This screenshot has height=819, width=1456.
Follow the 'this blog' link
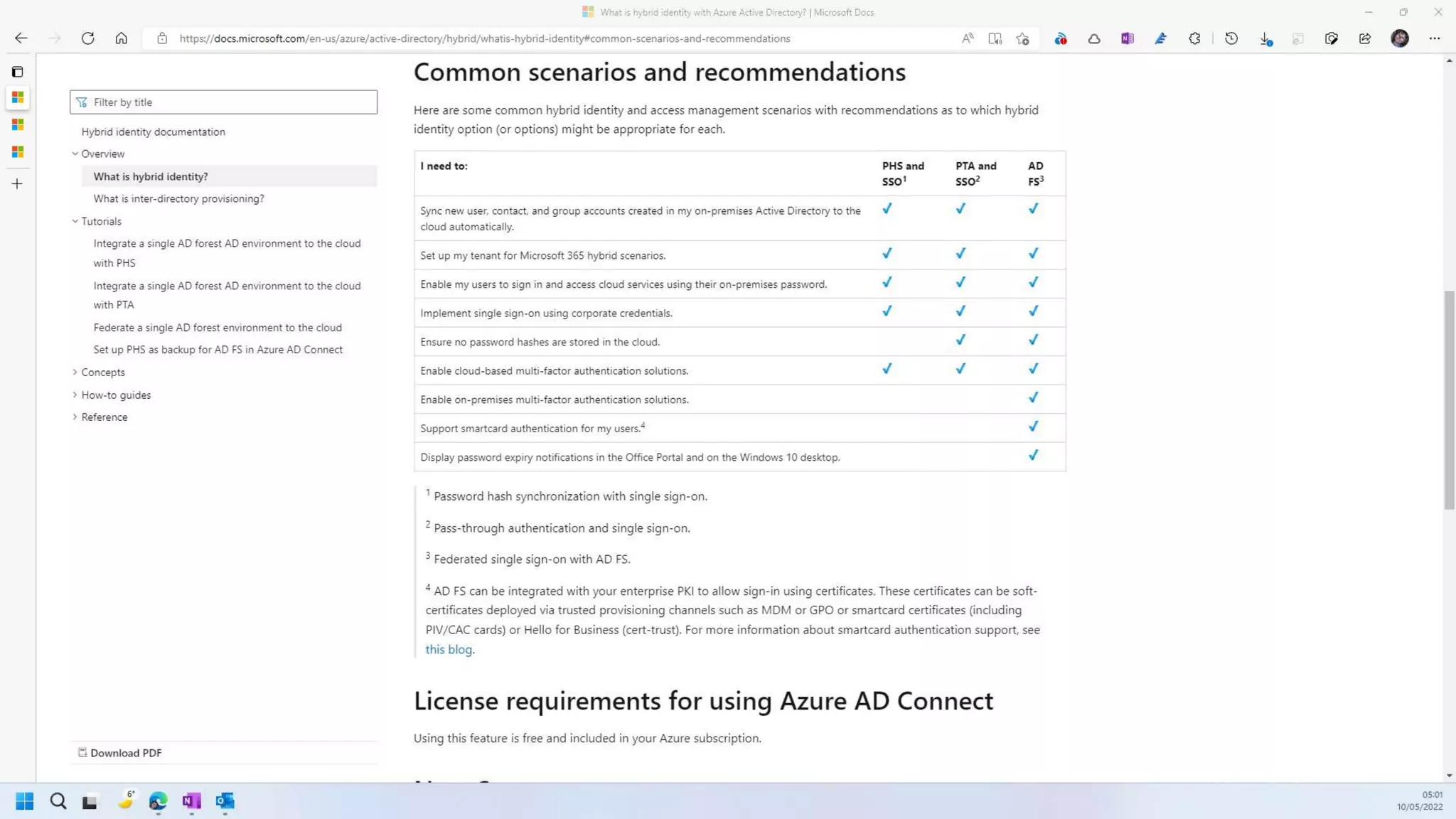pos(448,649)
